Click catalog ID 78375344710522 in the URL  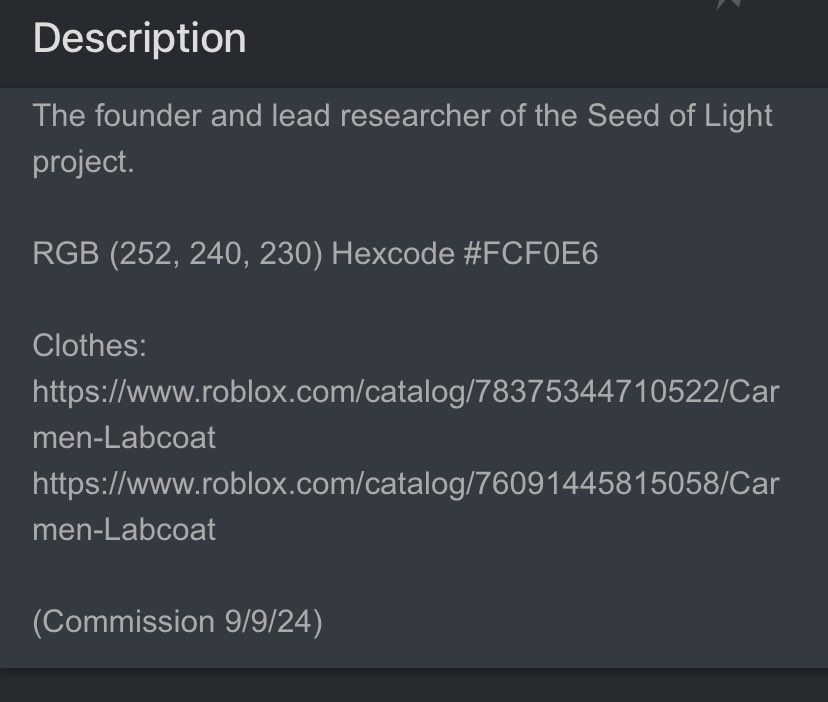point(596,392)
